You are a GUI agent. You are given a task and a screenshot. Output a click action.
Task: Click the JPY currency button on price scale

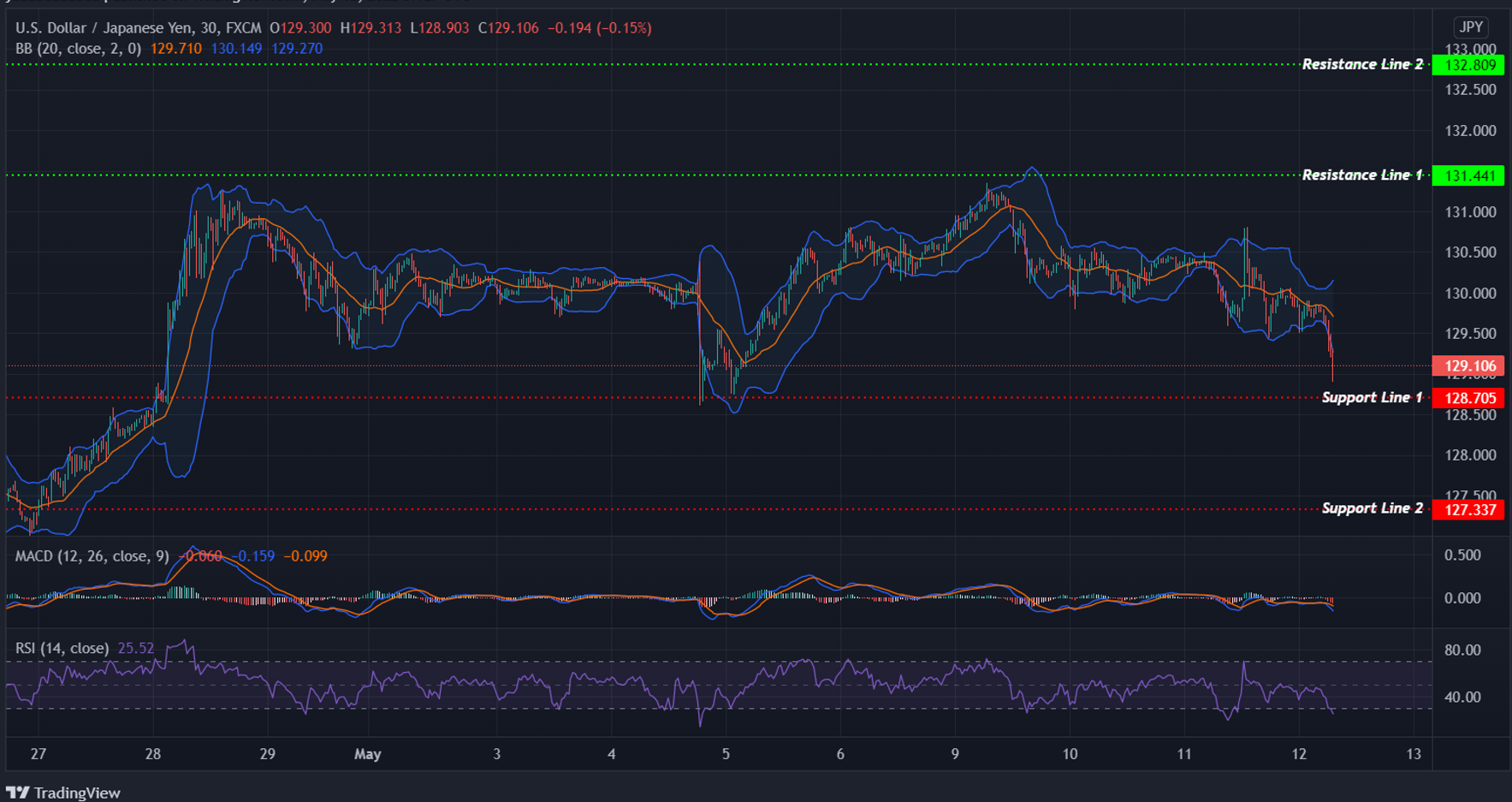pyautogui.click(x=1469, y=27)
